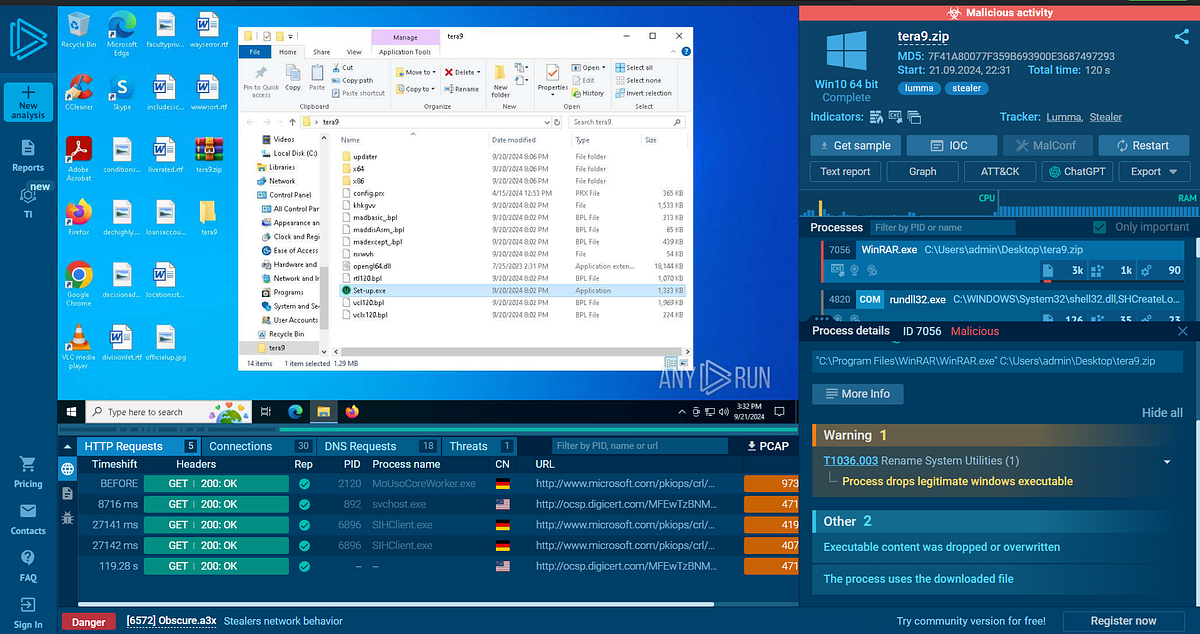Image resolution: width=1200 pixels, height=634 pixels.
Task: Switch to the DNS Requests tab
Action: tap(379, 446)
